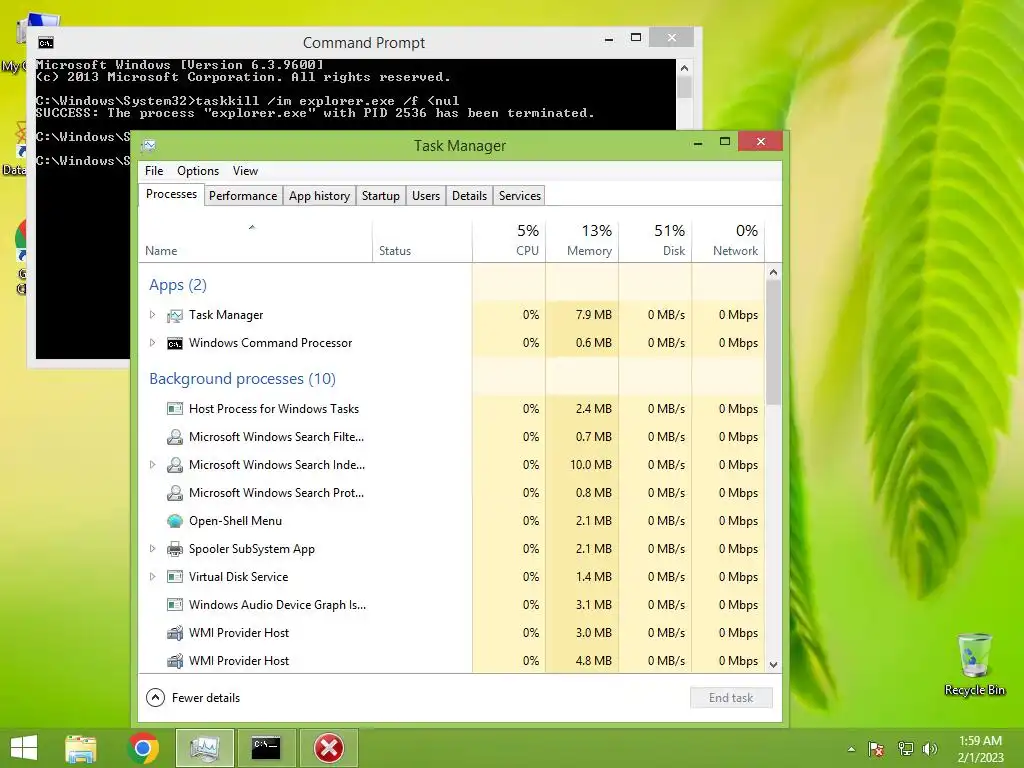Click the process list scroll up arrow

click(x=773, y=272)
